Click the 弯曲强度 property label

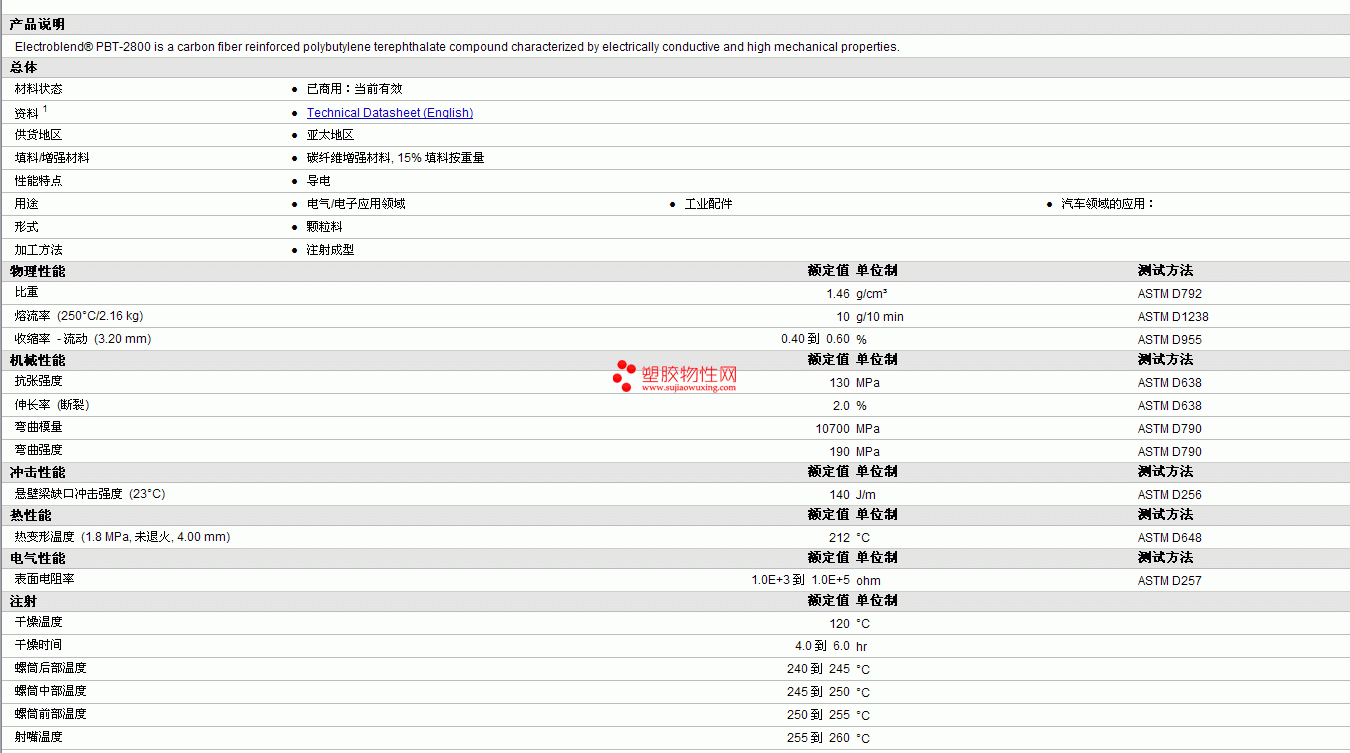39,450
